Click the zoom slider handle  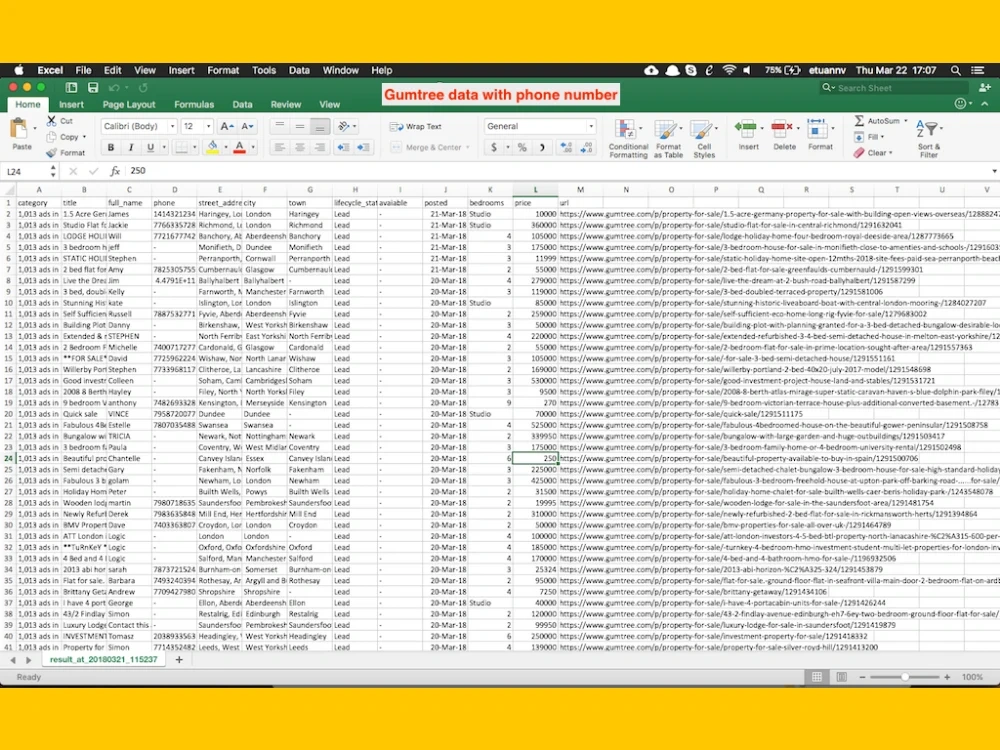pos(904,677)
